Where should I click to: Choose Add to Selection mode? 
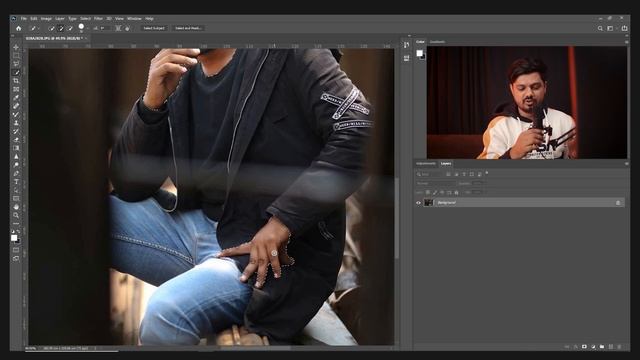click(61, 28)
